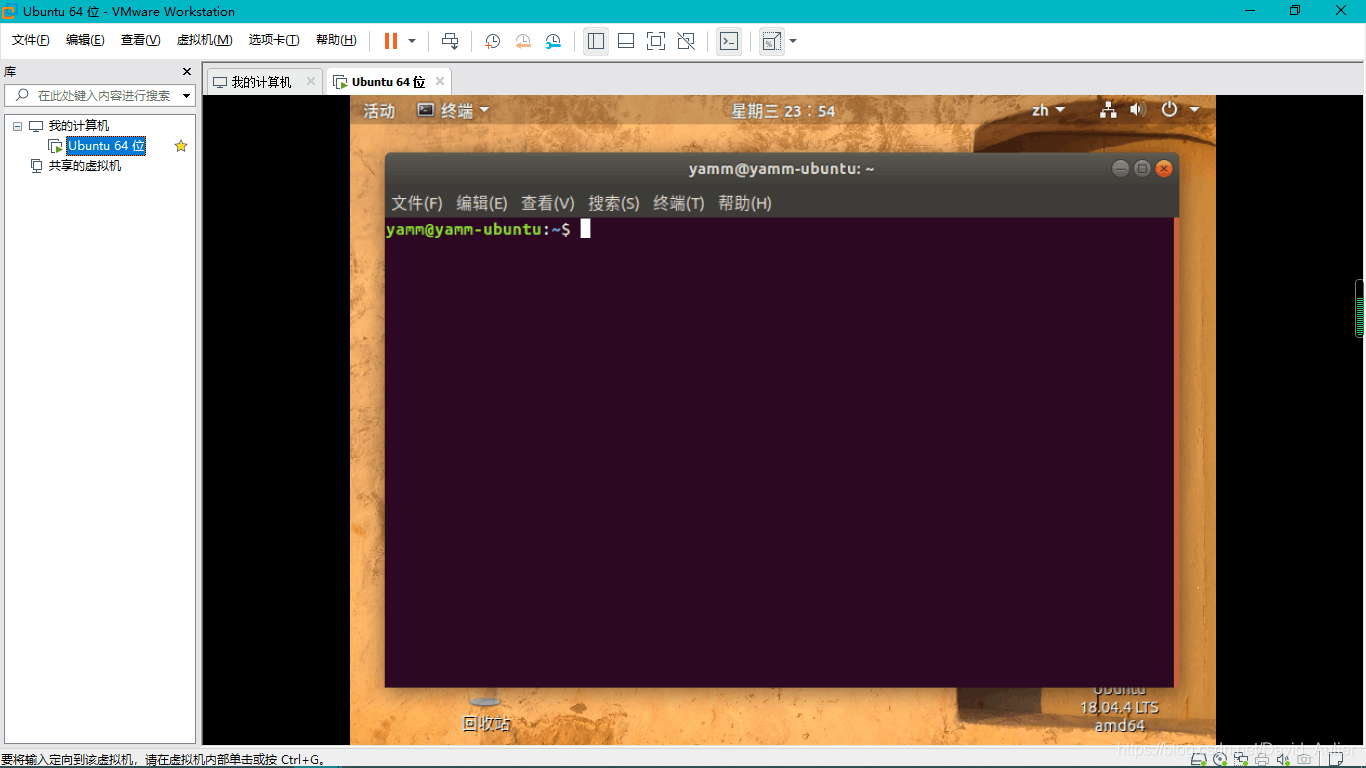
Task: Close the 我的计算机 tab
Action: pyautogui.click(x=310, y=81)
